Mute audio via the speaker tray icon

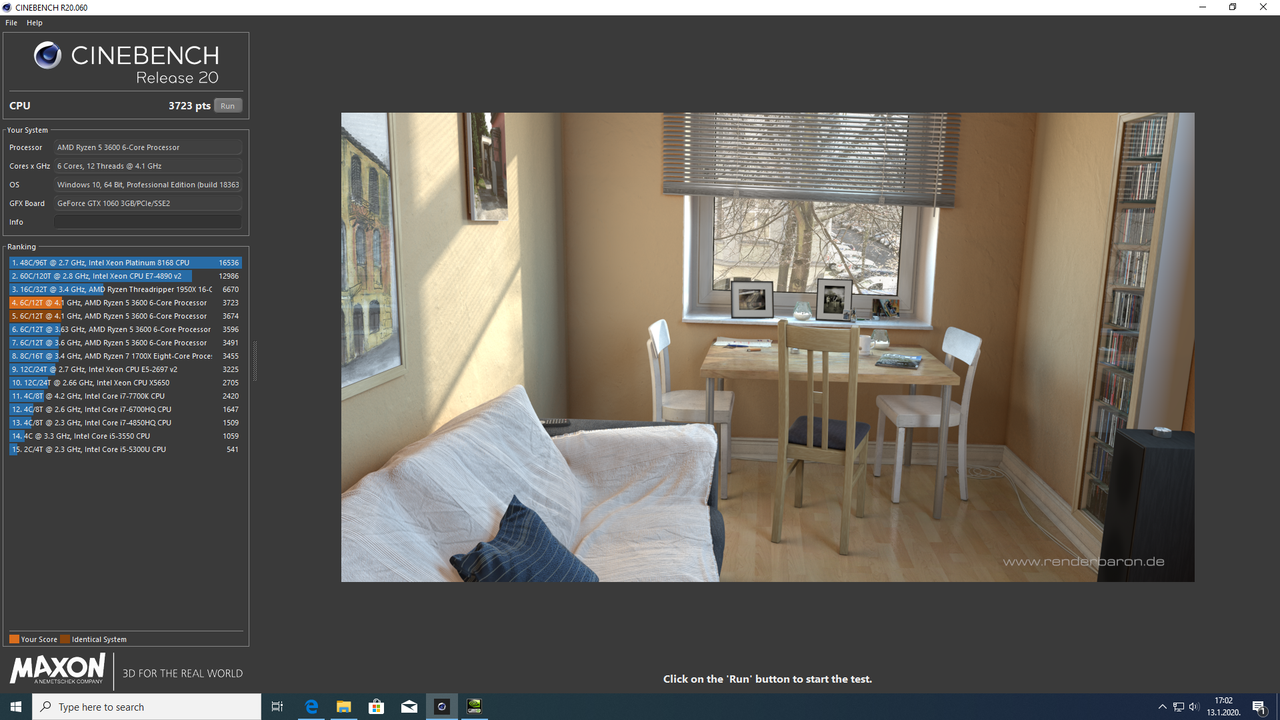(1193, 706)
